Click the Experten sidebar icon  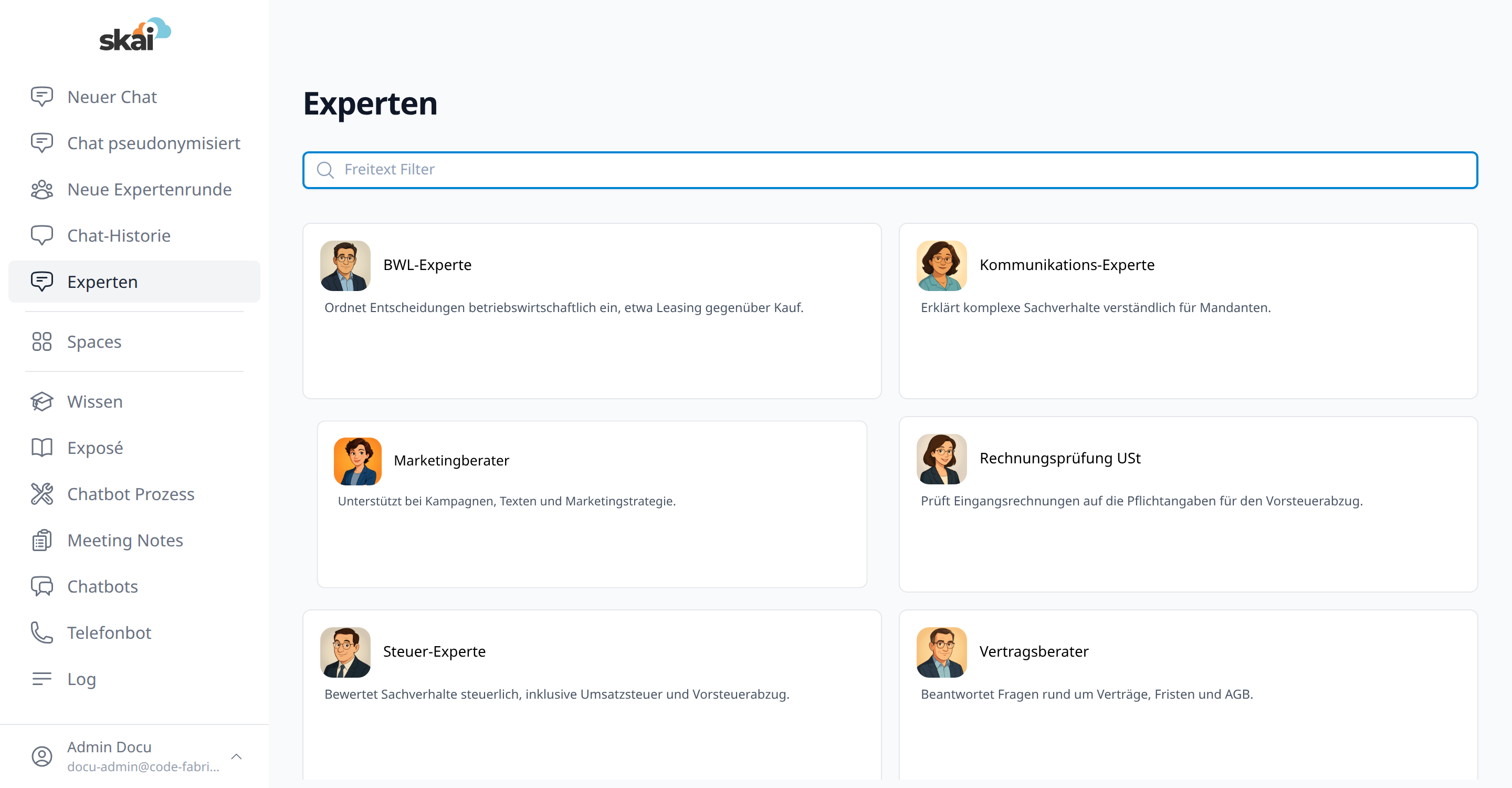[41, 282]
